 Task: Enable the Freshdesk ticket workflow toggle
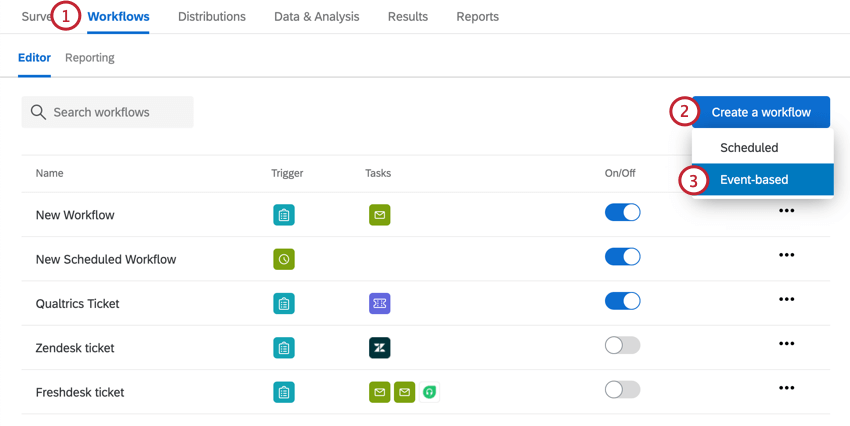pos(622,390)
